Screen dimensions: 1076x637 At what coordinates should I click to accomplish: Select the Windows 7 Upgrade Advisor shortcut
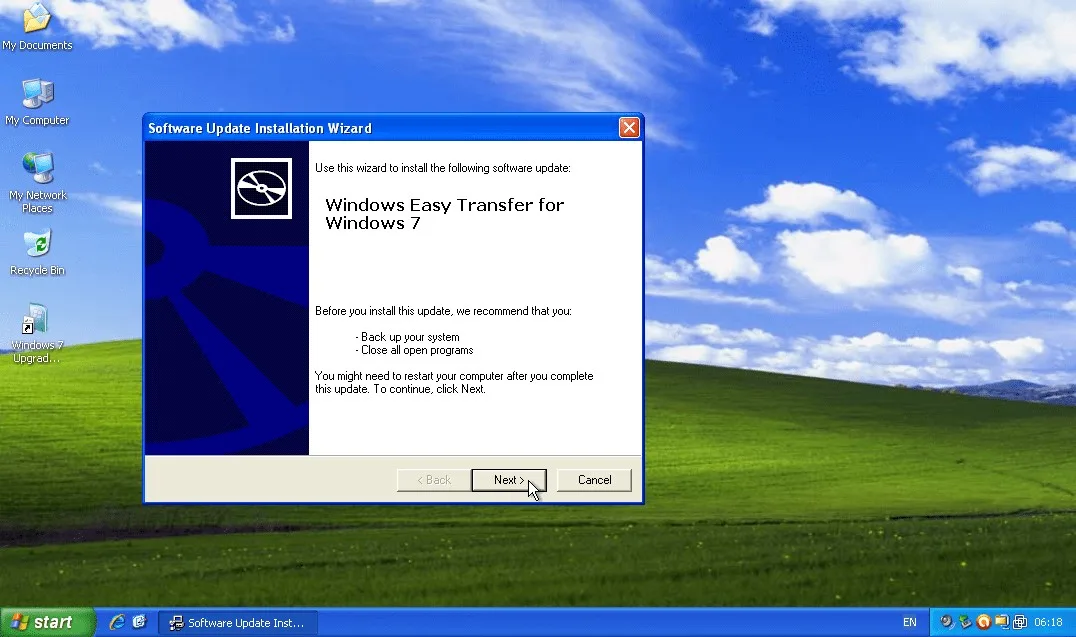click(37, 334)
